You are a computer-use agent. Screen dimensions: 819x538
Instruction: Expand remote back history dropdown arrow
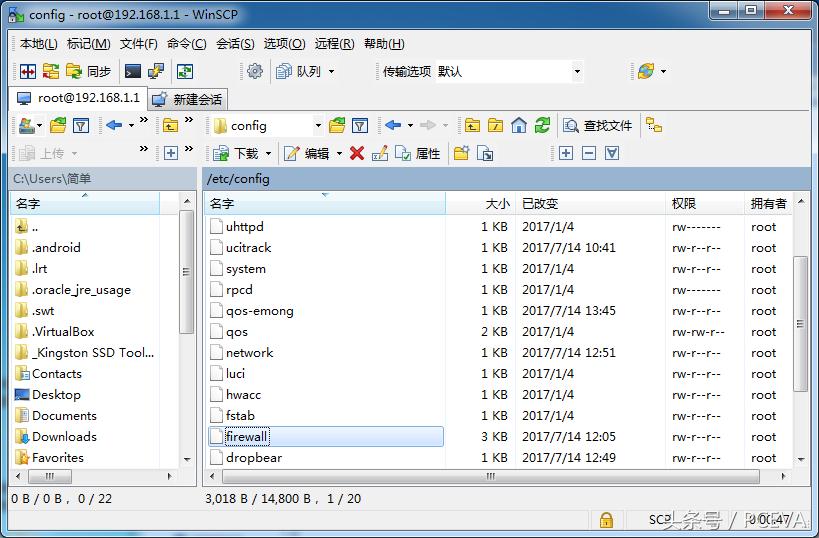click(x=410, y=126)
